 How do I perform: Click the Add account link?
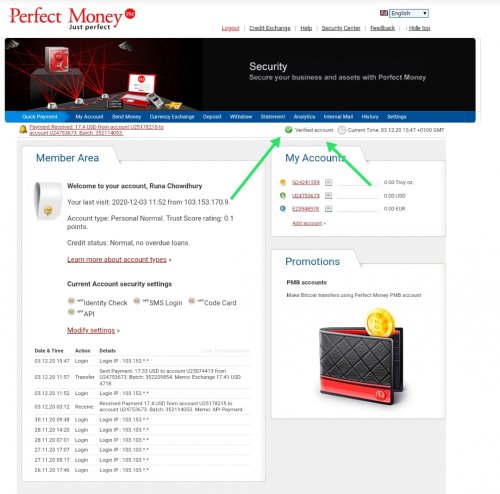coord(307,223)
